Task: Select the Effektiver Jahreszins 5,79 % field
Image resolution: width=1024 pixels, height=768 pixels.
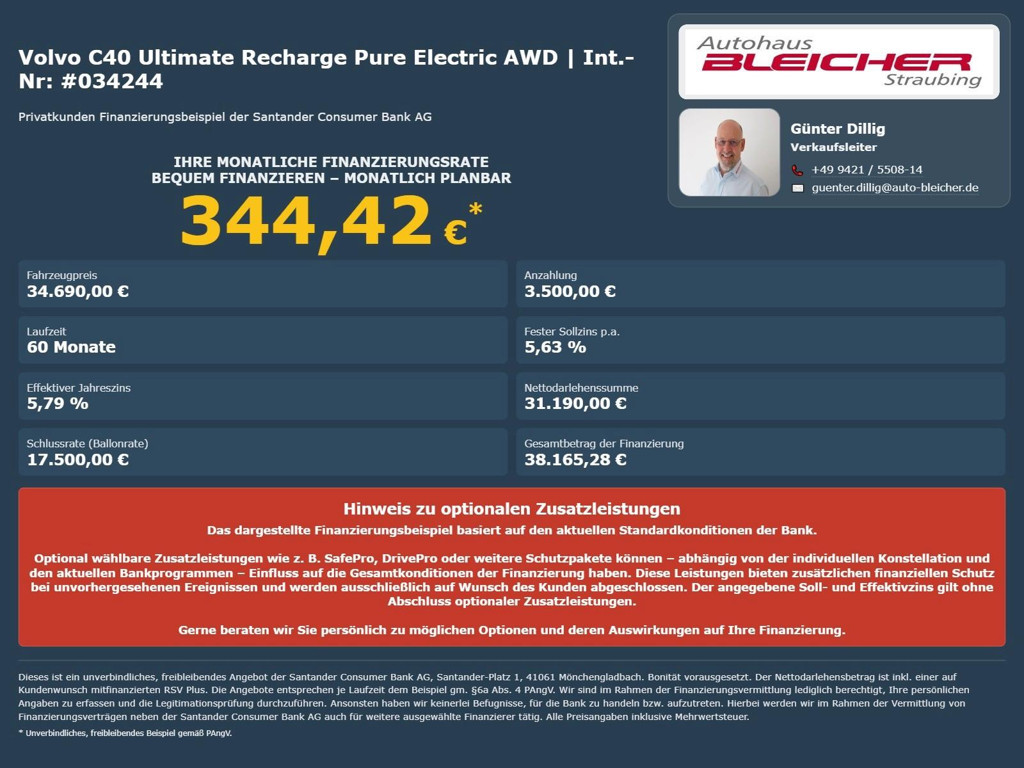Action: click(262, 396)
